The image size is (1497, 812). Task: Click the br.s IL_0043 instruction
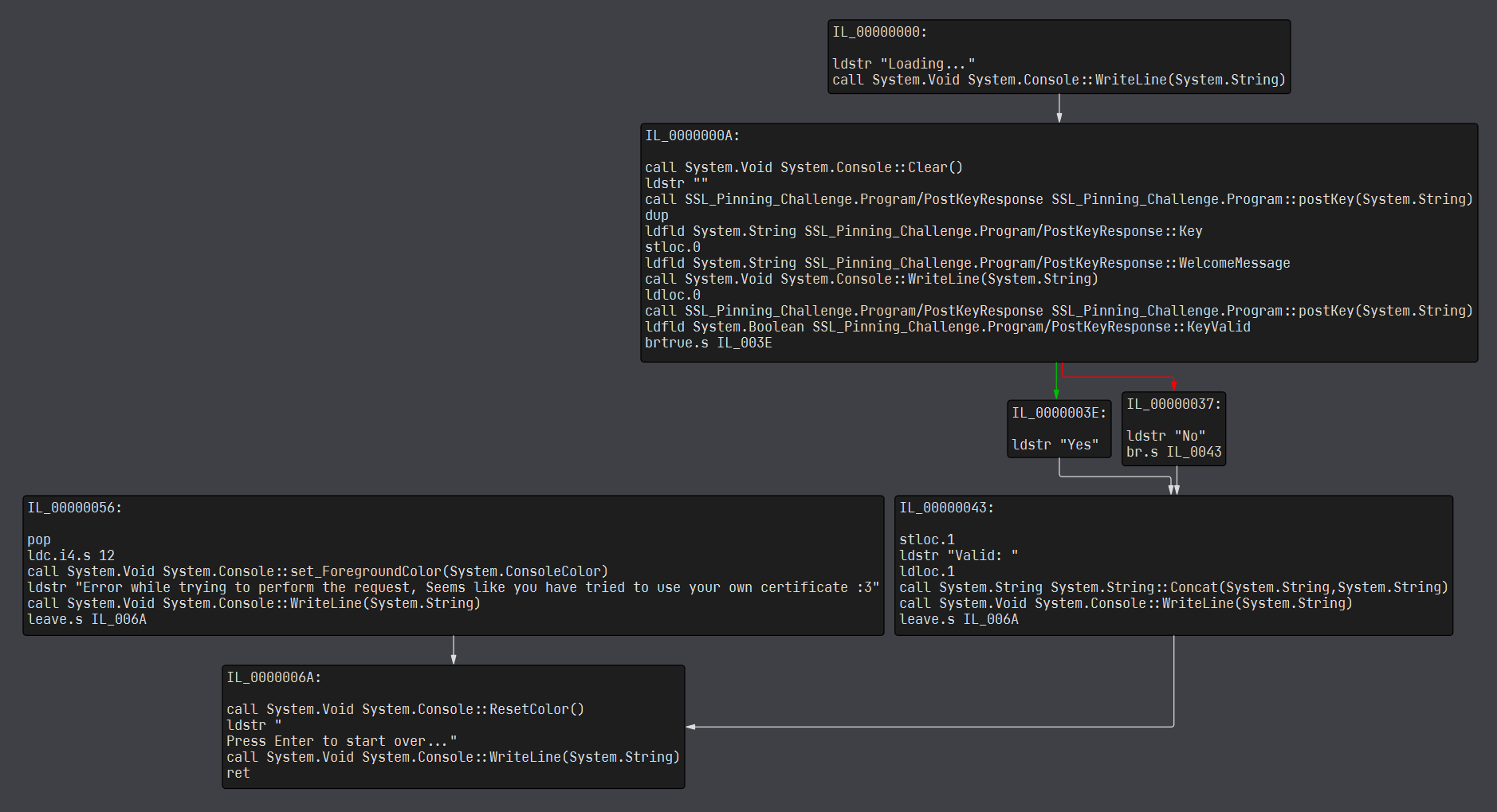pyautogui.click(x=1173, y=452)
